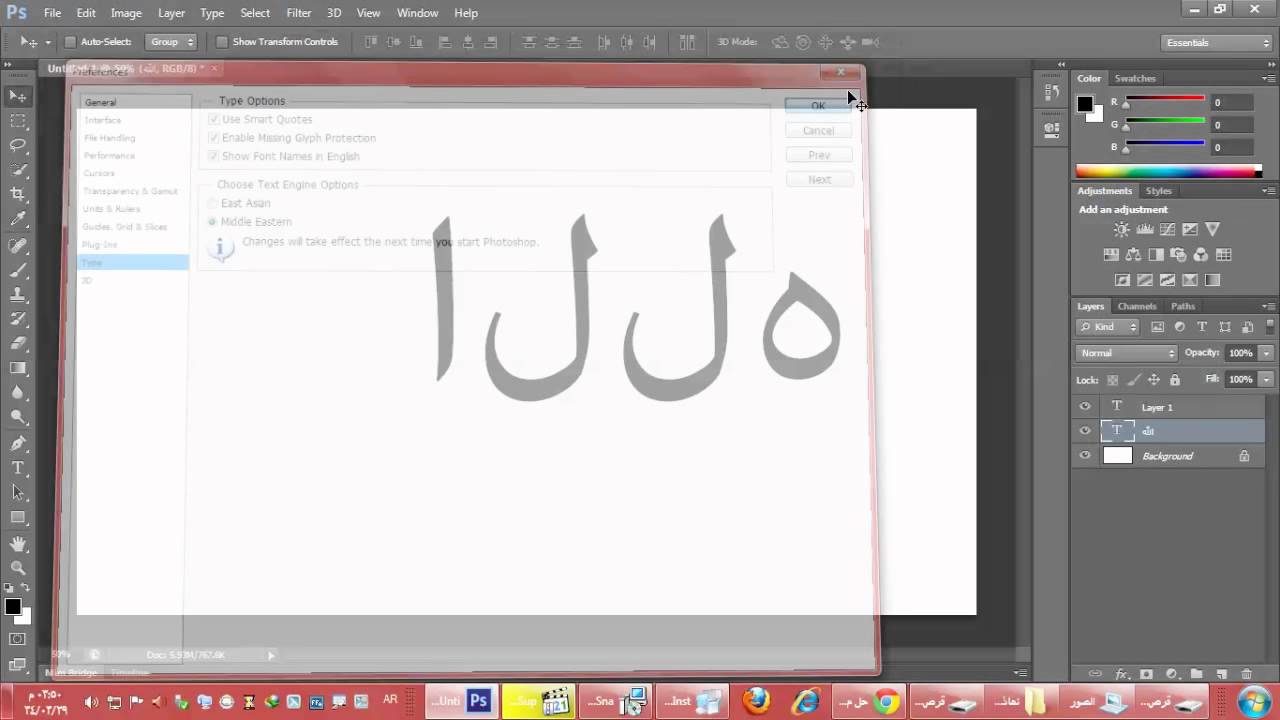Toggle Enable Missing Glyph Protection

tap(213, 138)
